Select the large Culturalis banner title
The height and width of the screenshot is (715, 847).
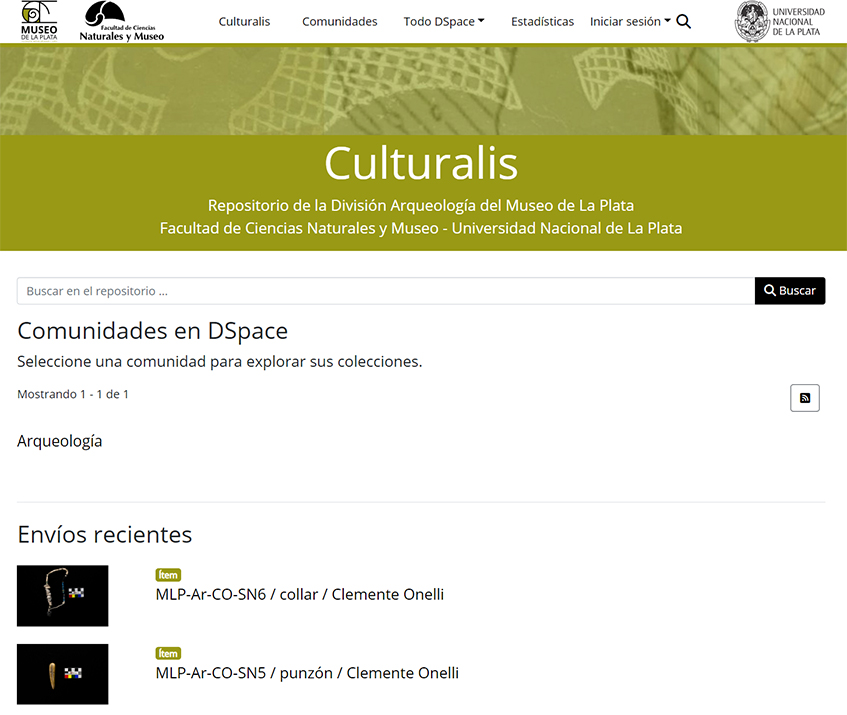pos(421,163)
